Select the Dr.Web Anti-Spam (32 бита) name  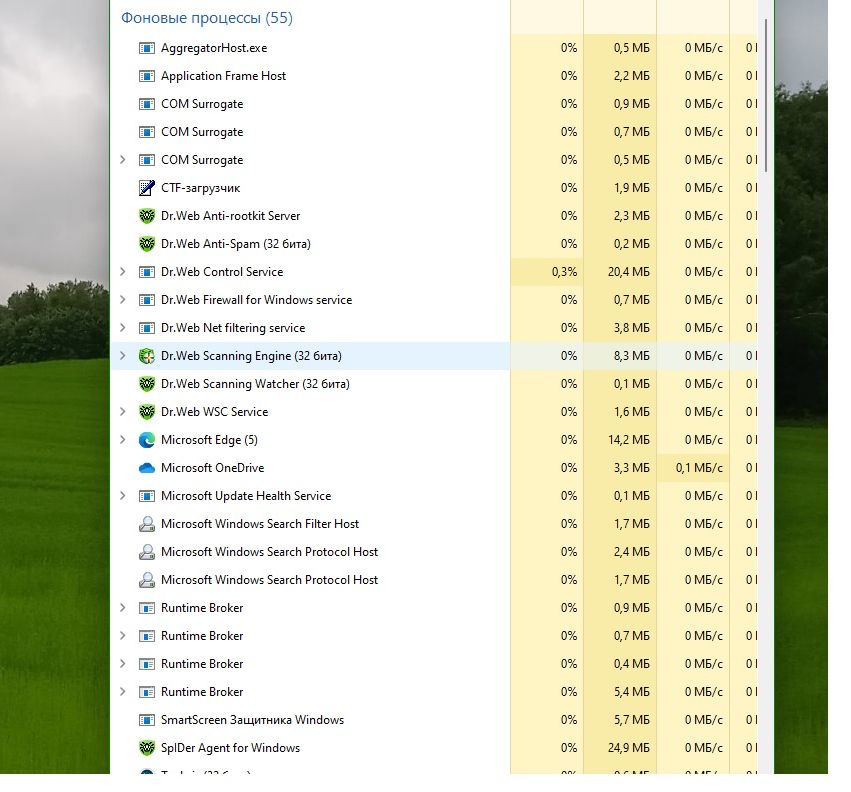coord(236,244)
